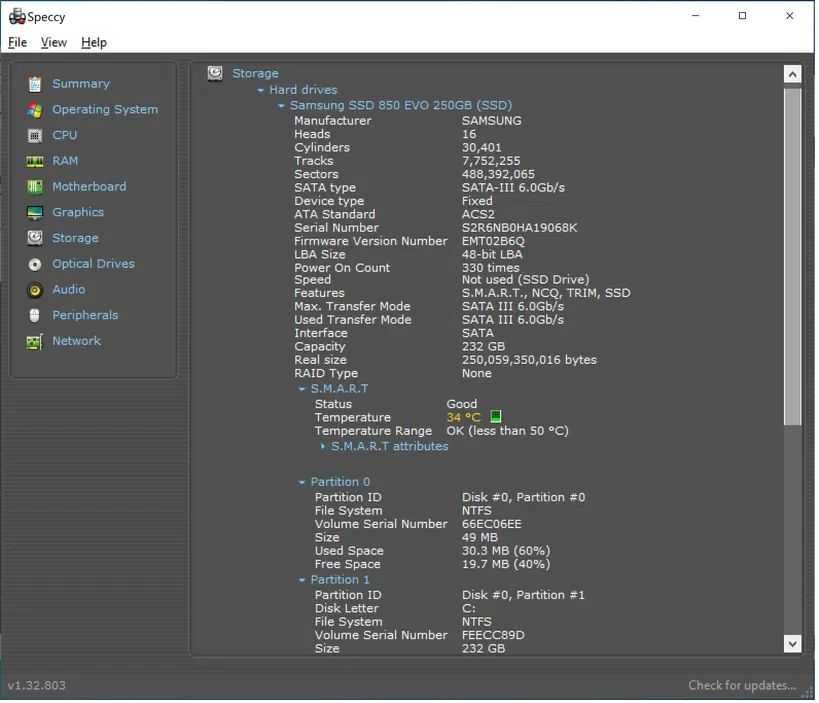
Task: Click the Storage heading text
Action: (x=255, y=73)
